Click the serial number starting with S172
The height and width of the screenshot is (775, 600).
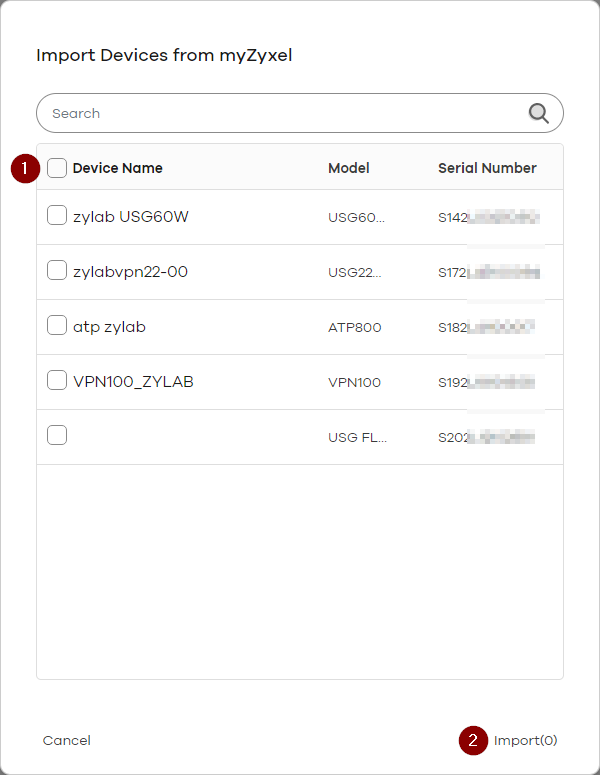(x=489, y=272)
